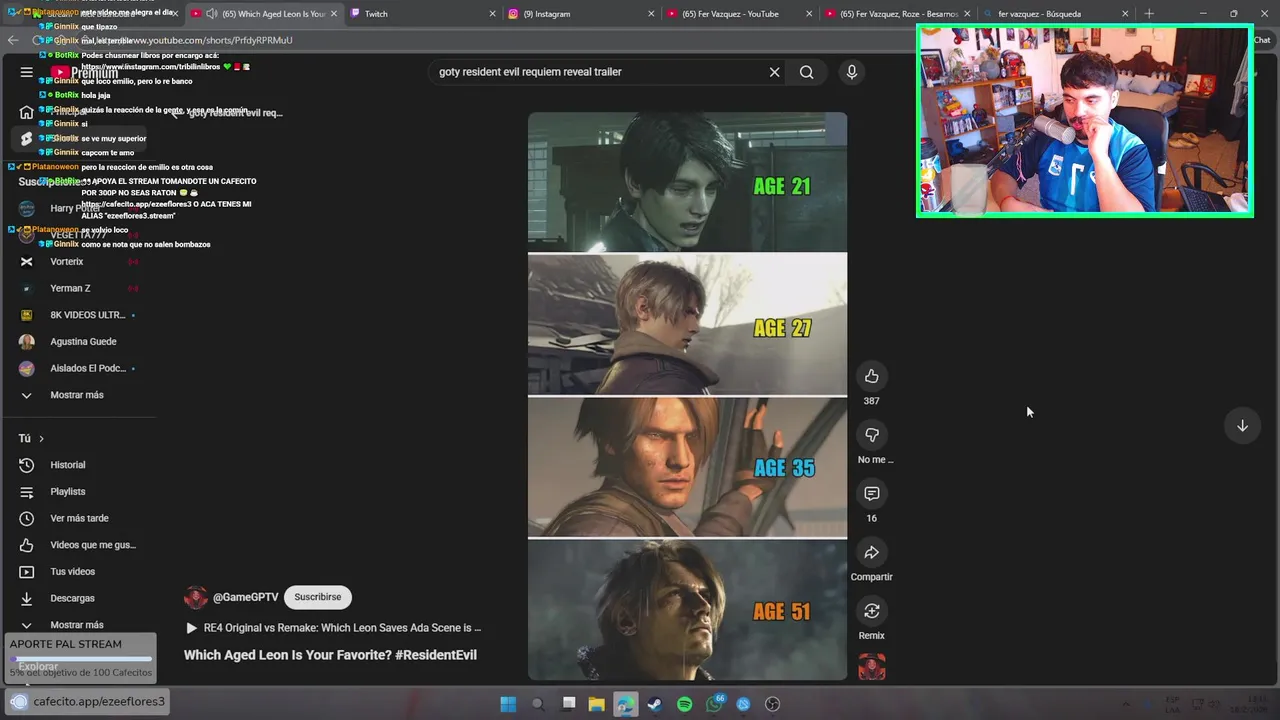1280x720 pixels.
Task: Click the Playlists list icon
Action: point(27,492)
